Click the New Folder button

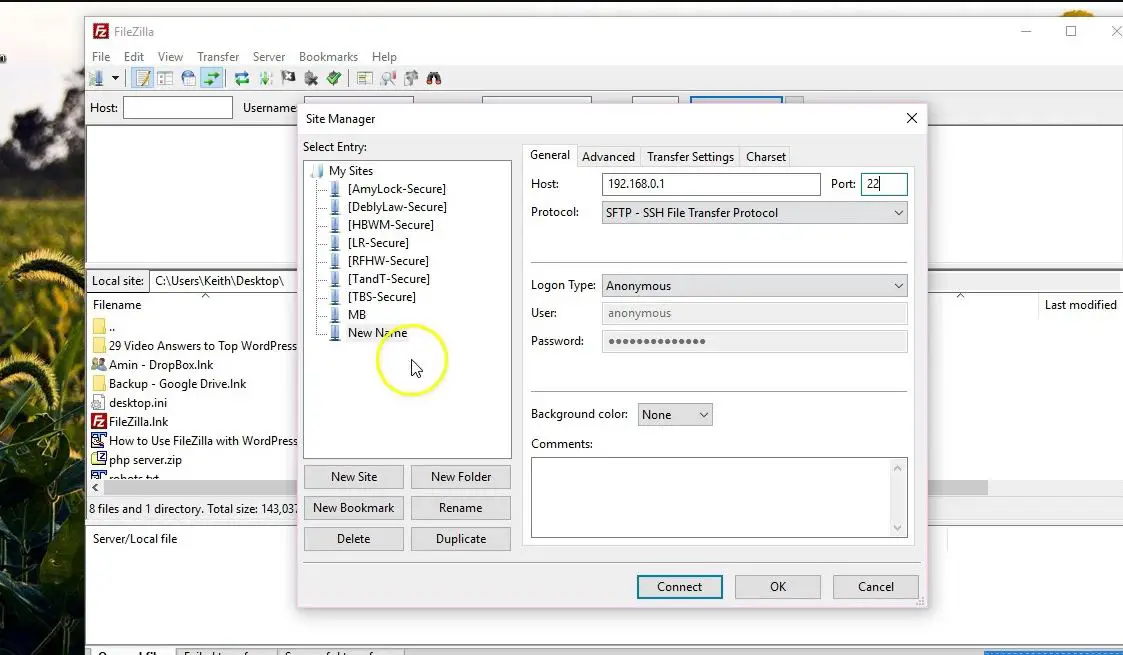click(461, 477)
